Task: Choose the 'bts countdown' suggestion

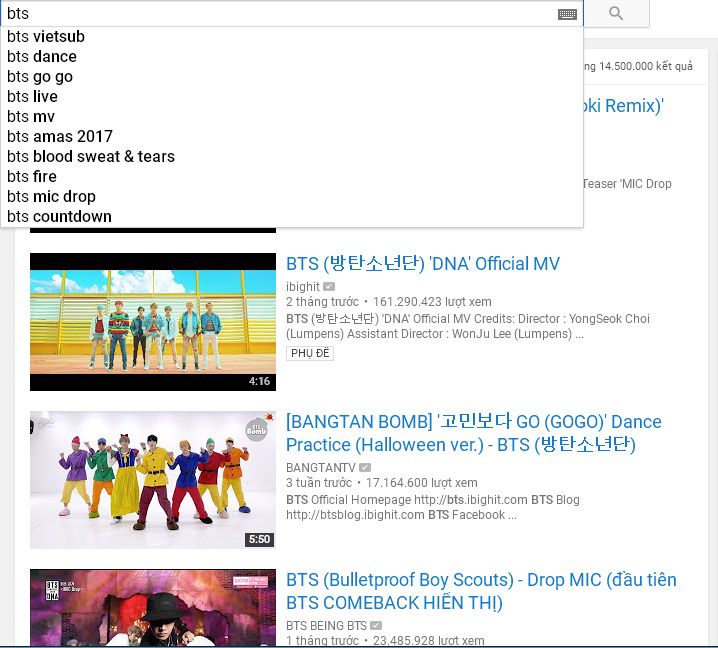Action: [x=59, y=217]
